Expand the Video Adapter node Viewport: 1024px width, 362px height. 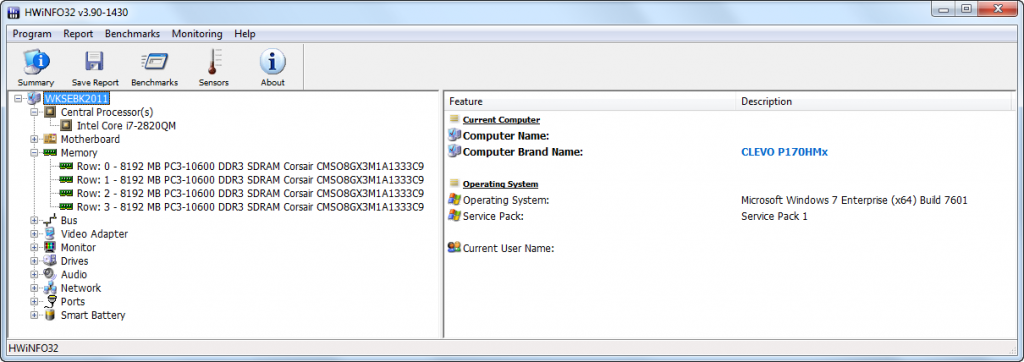click(x=34, y=234)
